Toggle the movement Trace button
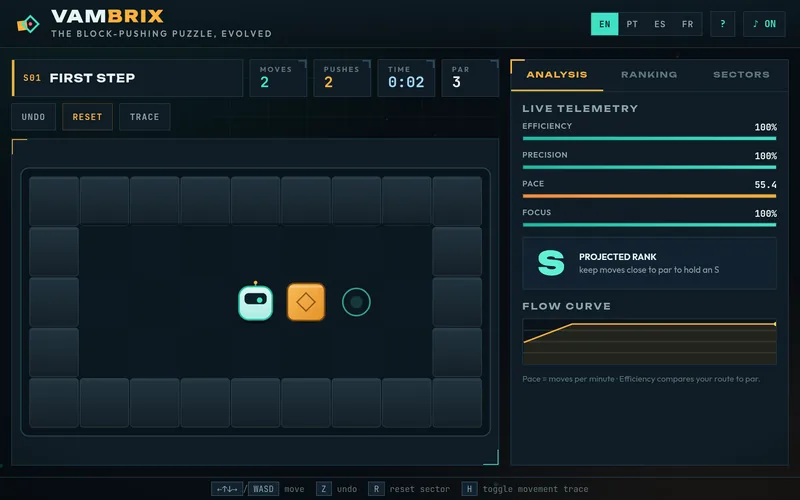The height and width of the screenshot is (500, 800). tap(144, 117)
